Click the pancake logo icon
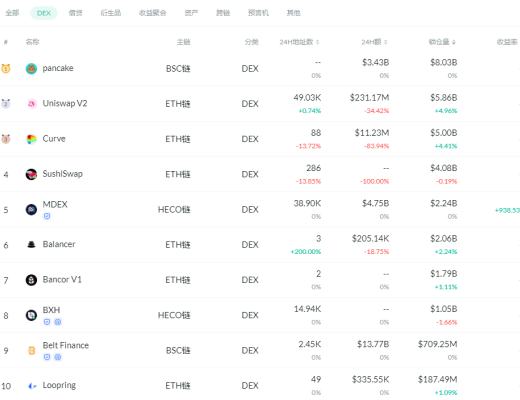The height and width of the screenshot is (400, 520). point(31,69)
